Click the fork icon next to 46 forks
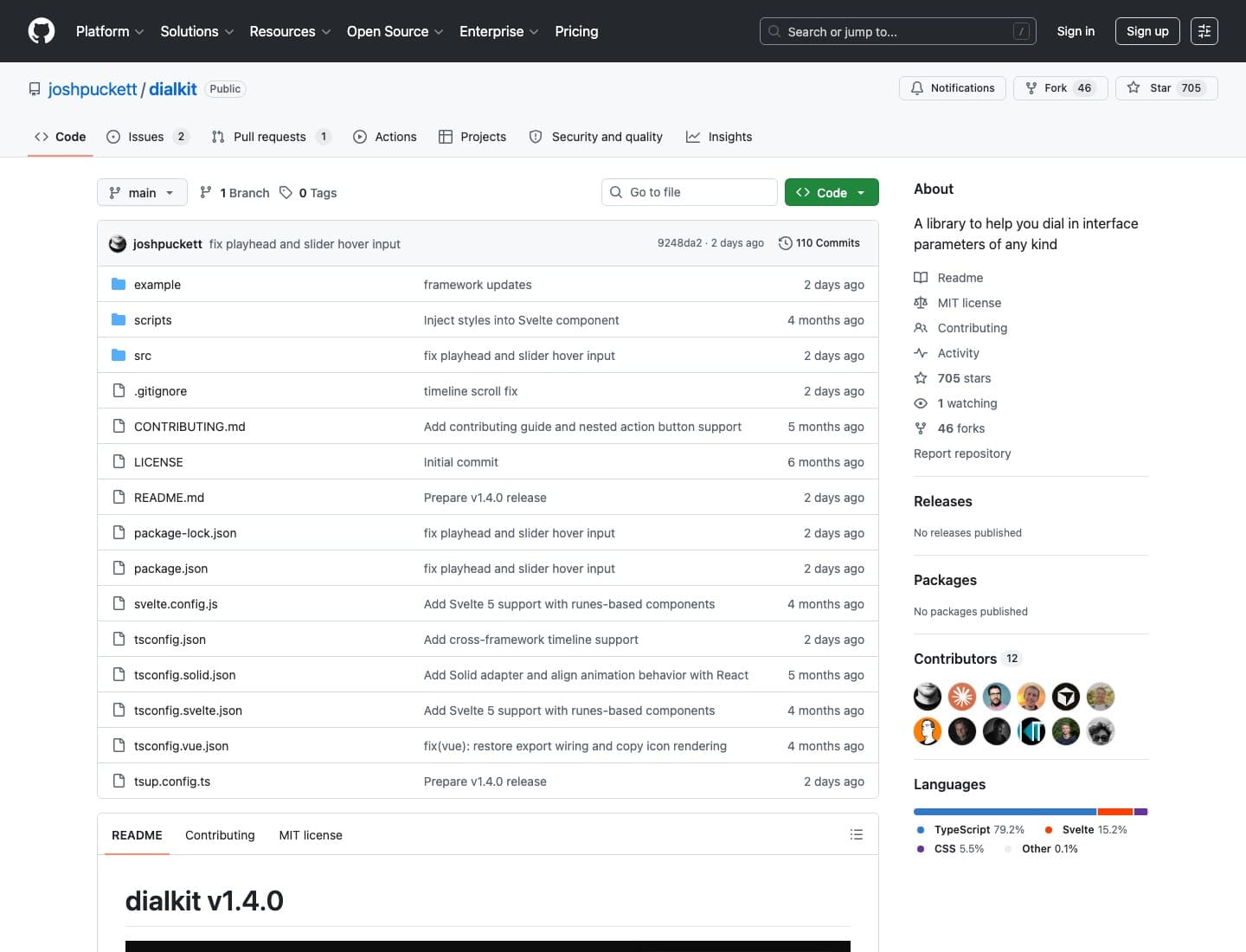This screenshot has width=1246, height=952. point(921,428)
